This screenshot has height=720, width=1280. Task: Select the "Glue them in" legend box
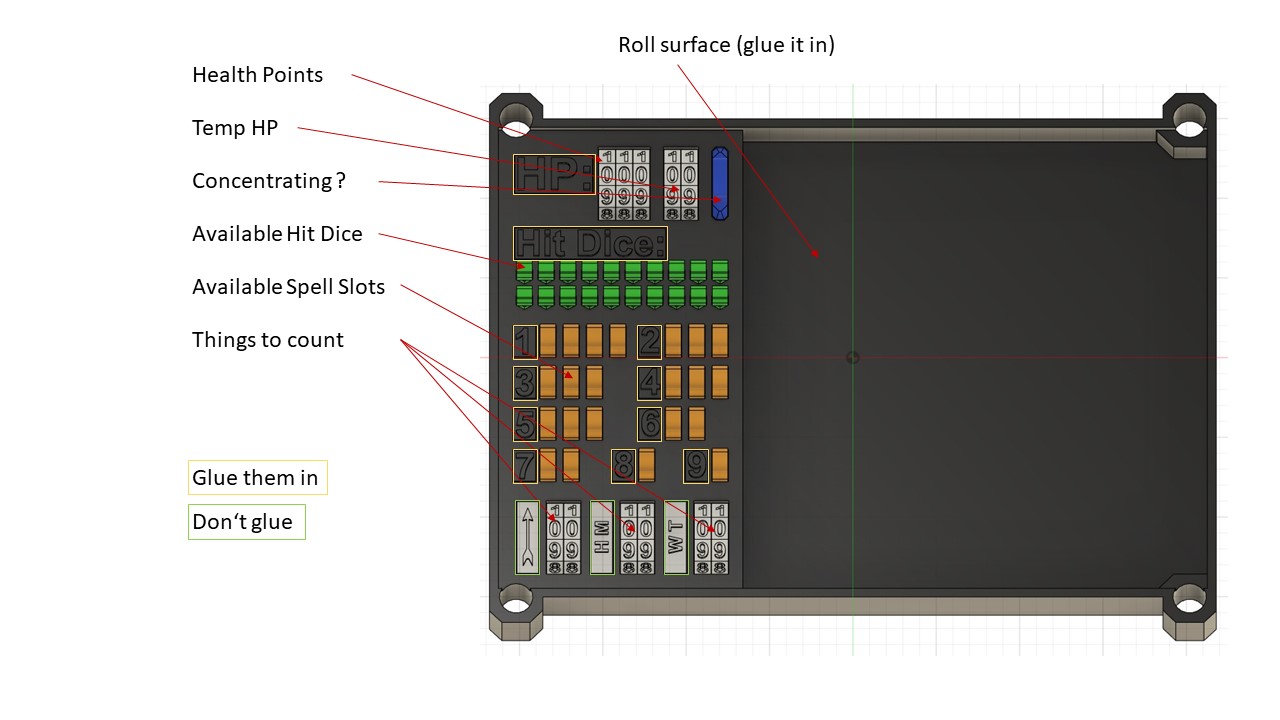click(x=257, y=478)
